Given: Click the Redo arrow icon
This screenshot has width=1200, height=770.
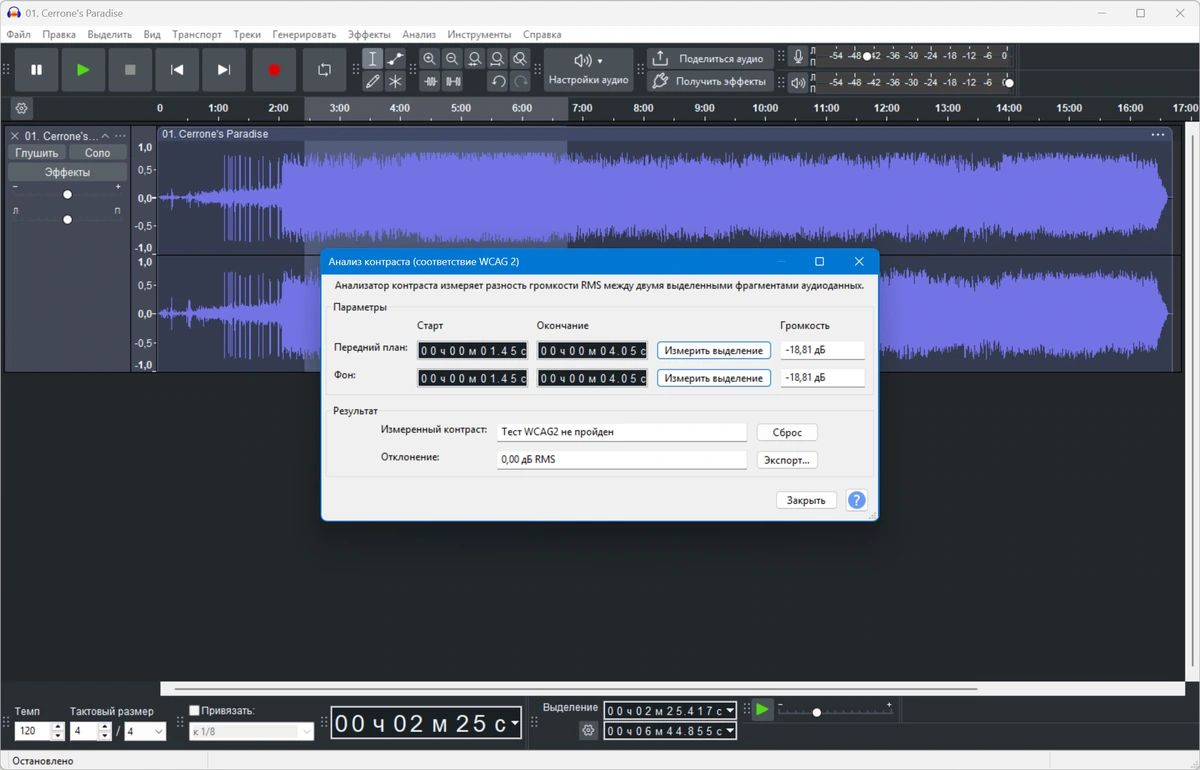Looking at the screenshot, I should pyautogui.click(x=520, y=82).
